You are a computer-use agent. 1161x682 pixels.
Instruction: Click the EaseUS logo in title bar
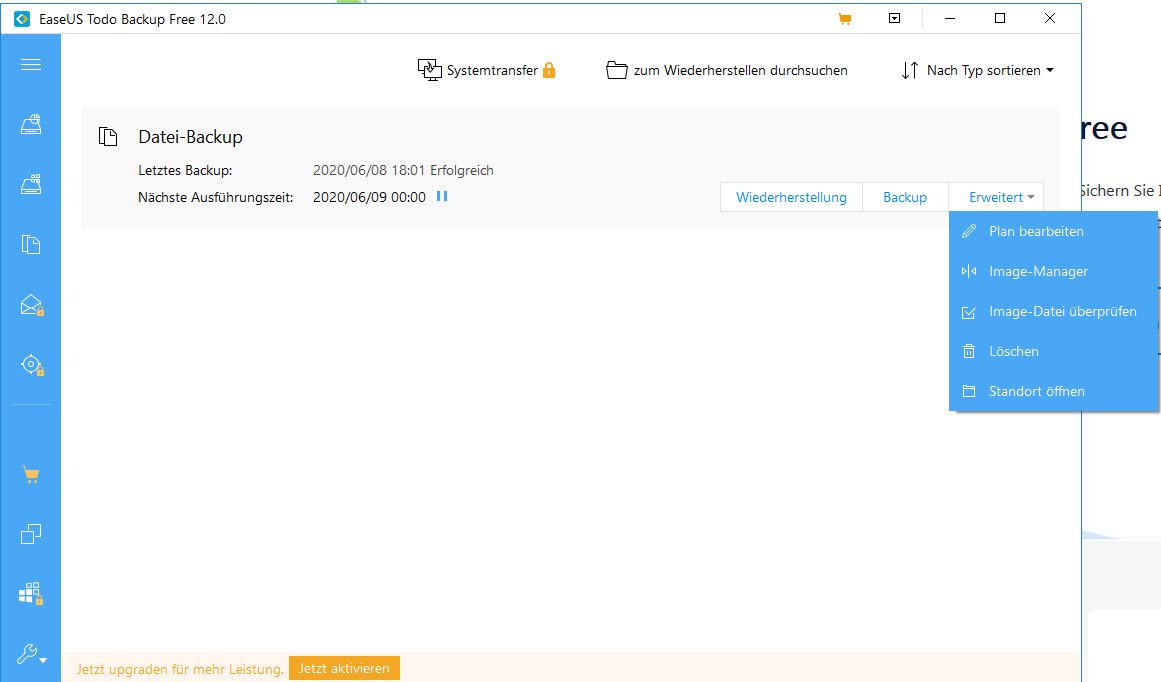click(21, 19)
